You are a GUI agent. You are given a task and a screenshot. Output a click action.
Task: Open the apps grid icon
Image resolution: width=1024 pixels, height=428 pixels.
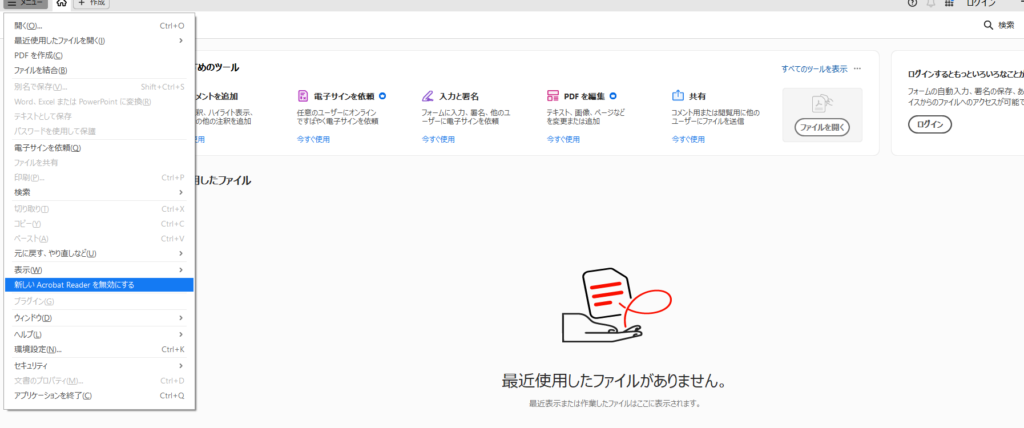point(951,4)
